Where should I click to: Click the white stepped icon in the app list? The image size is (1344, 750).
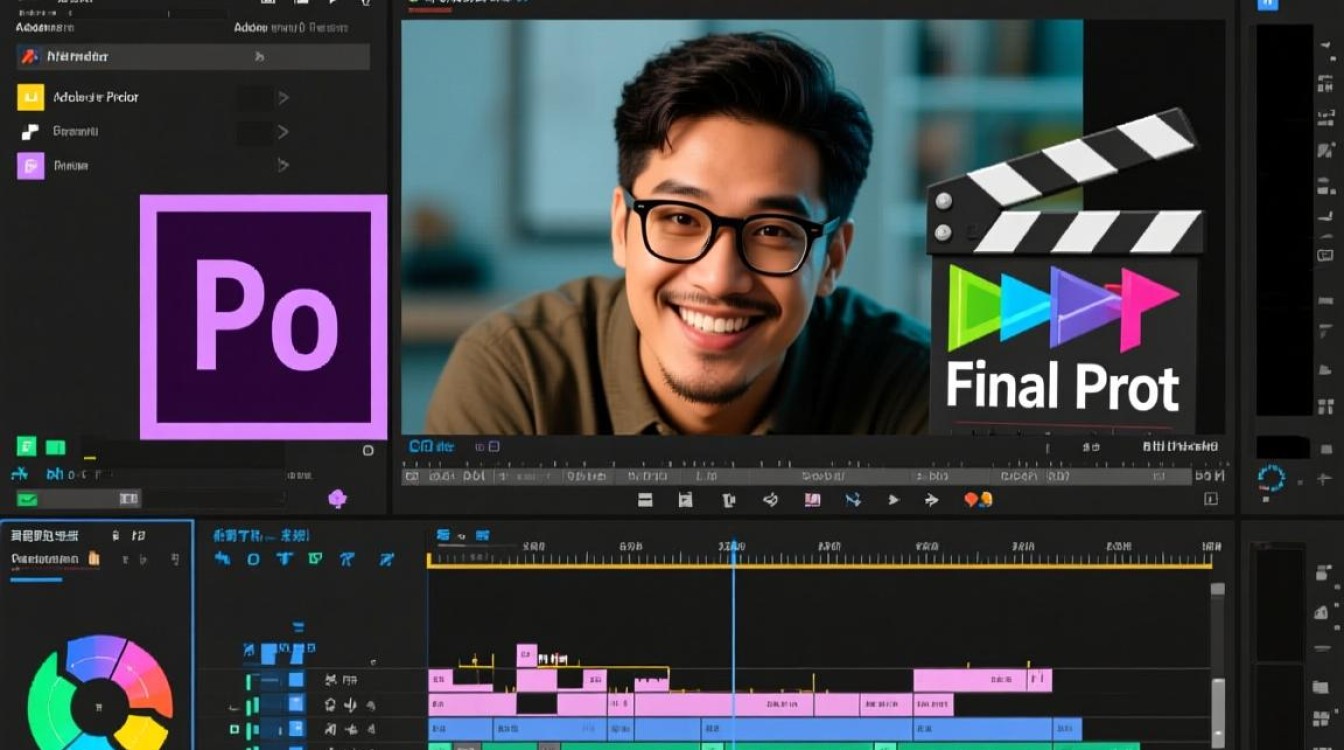tap(30, 131)
